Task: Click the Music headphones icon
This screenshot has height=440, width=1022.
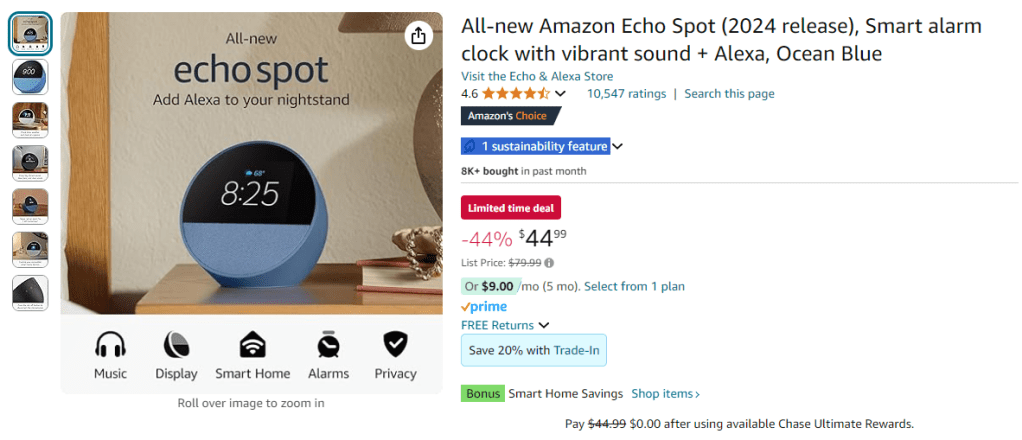Action: click(x=111, y=345)
